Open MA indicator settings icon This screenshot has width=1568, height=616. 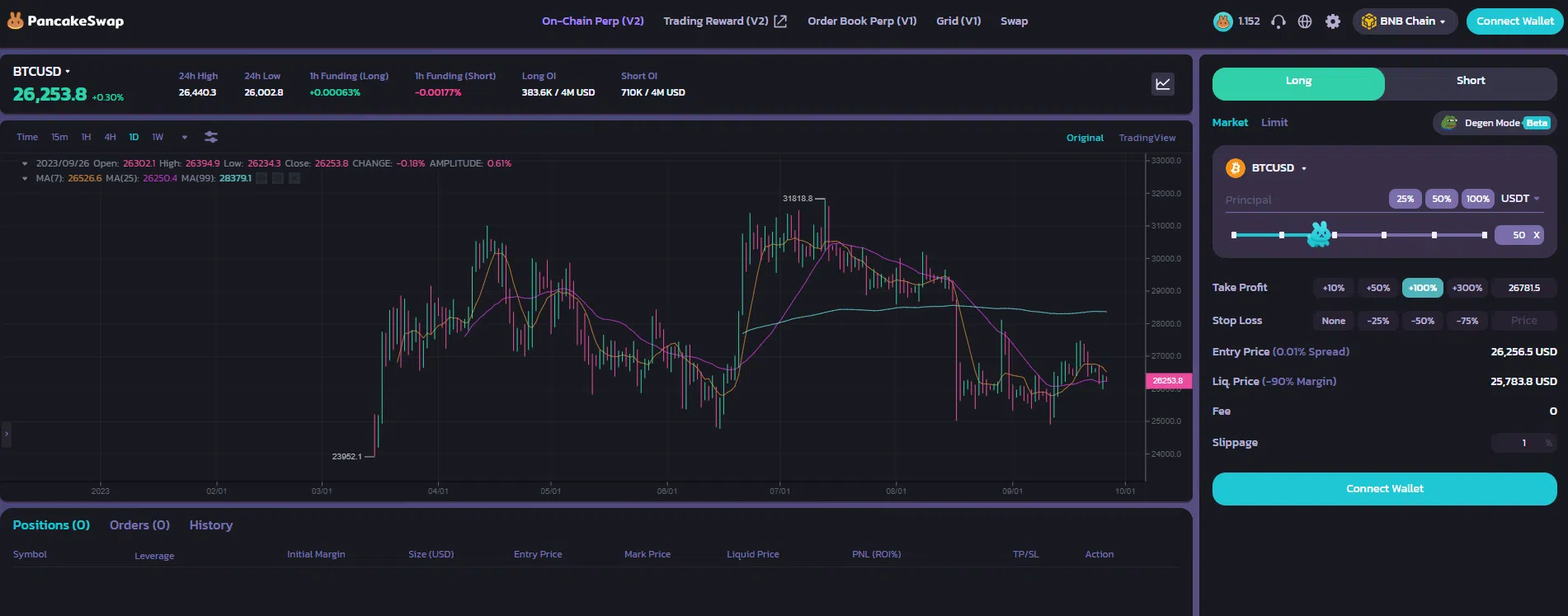[x=278, y=178]
